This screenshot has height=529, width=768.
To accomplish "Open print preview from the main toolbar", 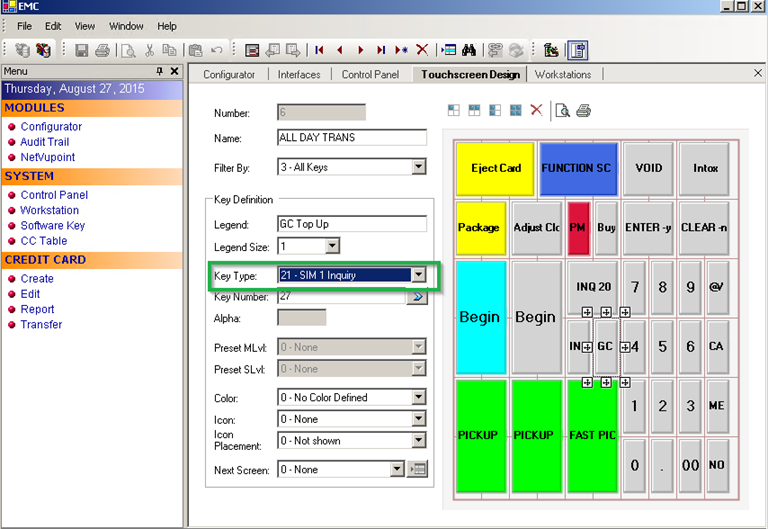I will [x=128, y=50].
